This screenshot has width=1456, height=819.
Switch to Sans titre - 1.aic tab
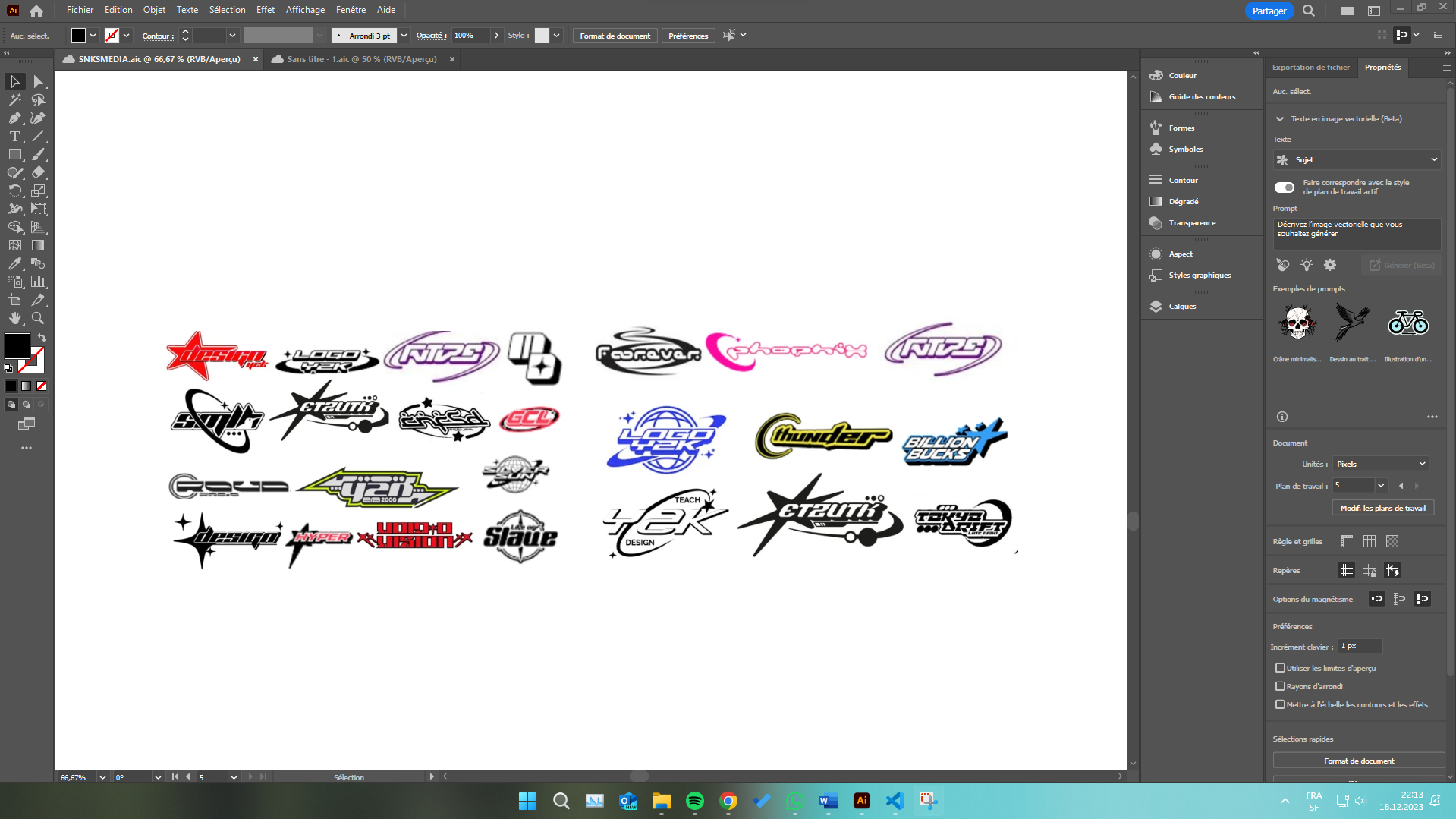pyautogui.click(x=361, y=59)
